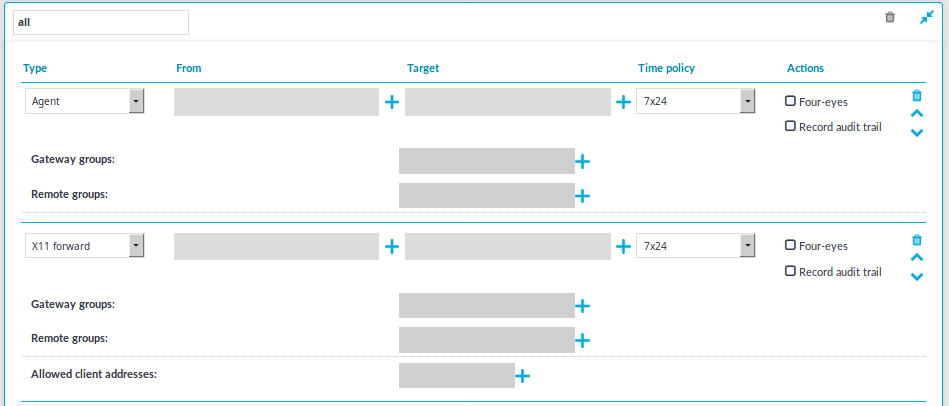The width and height of the screenshot is (949, 406).
Task: Enable Four-eyes for the Agent rule
Action: click(790, 101)
